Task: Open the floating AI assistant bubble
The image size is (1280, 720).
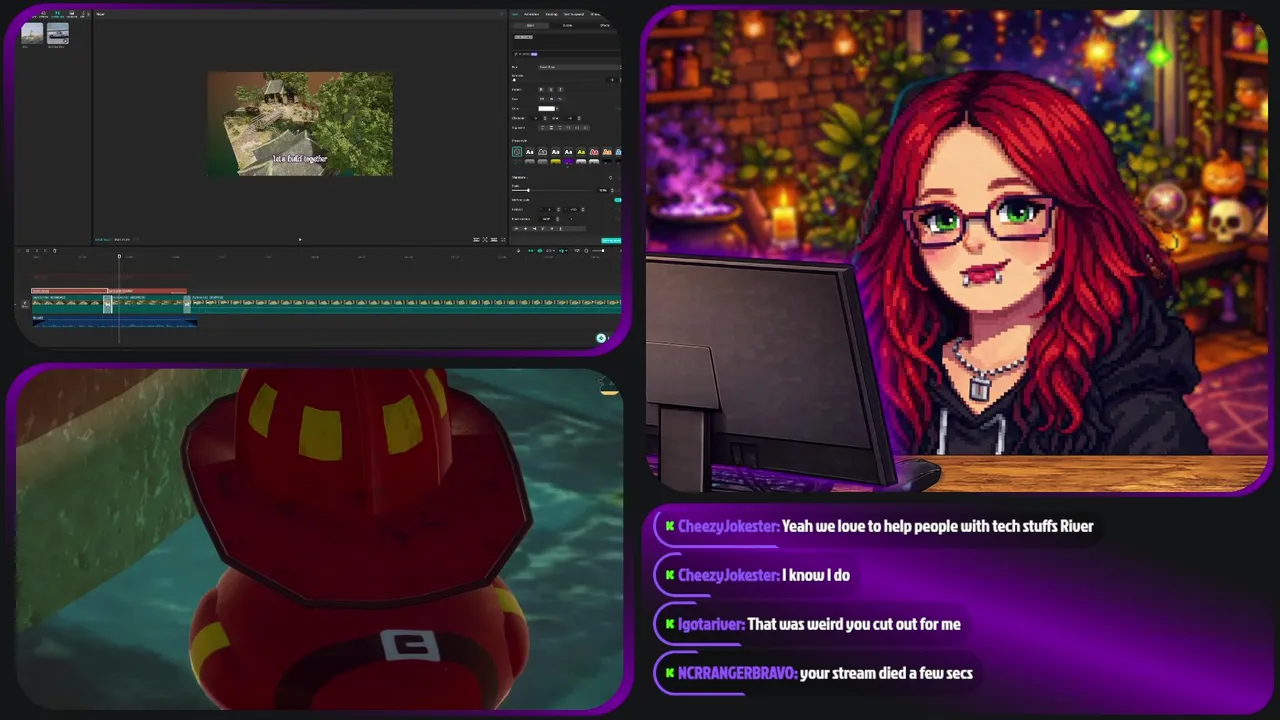Action: [601, 338]
